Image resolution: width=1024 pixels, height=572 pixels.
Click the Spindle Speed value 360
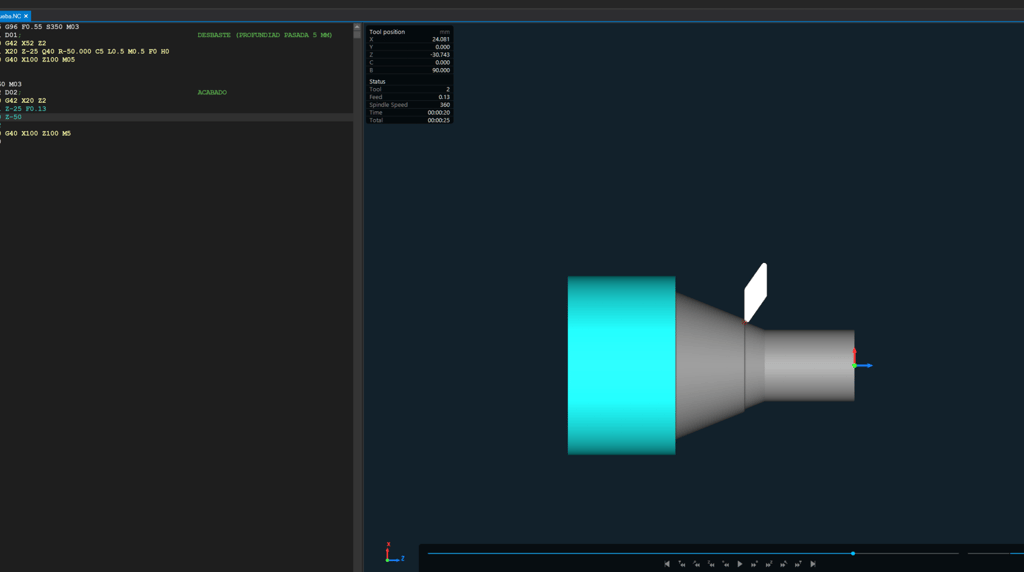(x=445, y=105)
